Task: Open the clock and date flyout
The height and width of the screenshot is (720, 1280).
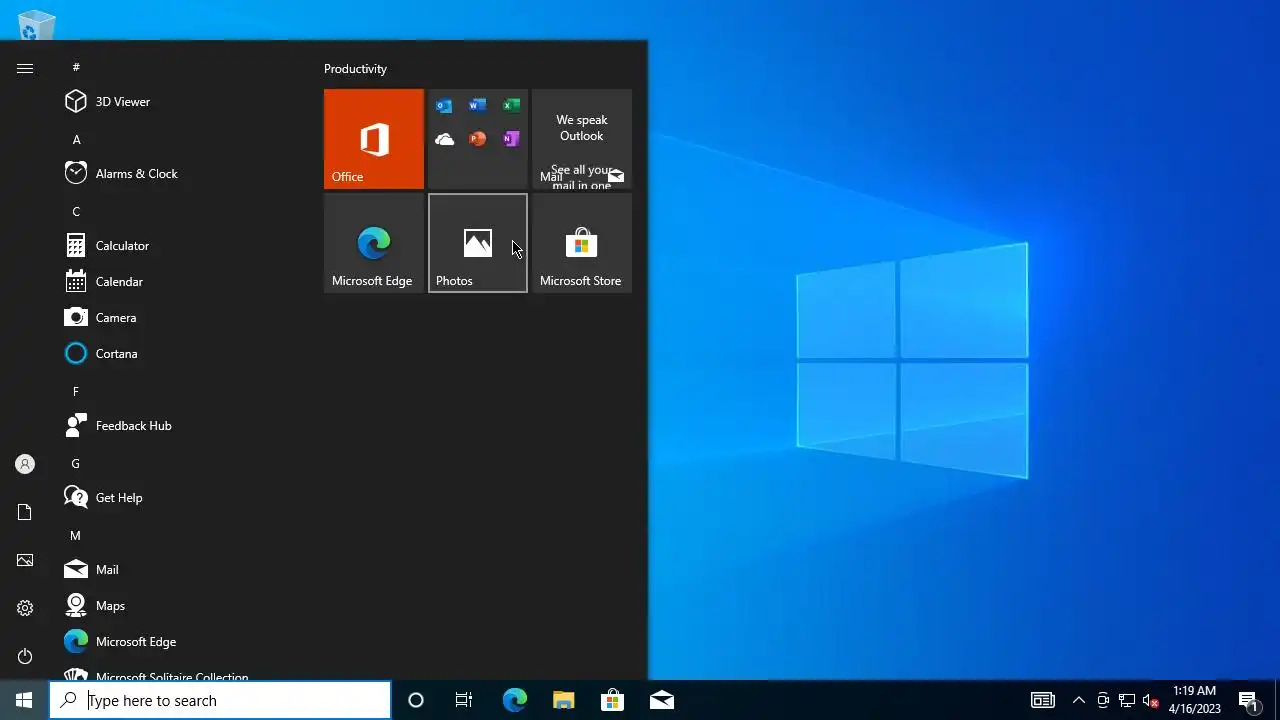Action: [1195, 700]
